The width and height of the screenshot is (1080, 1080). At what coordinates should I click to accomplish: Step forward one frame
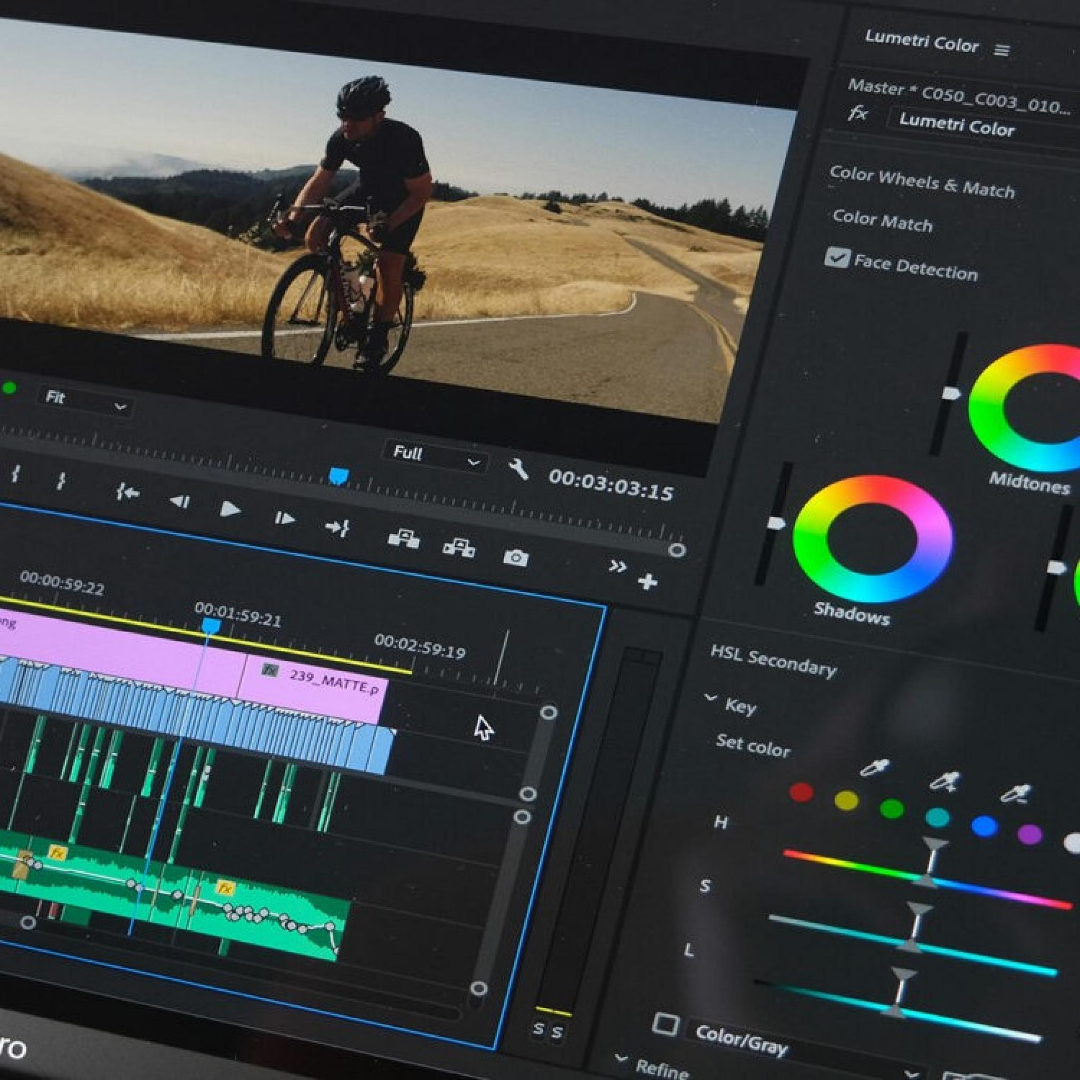[284, 518]
